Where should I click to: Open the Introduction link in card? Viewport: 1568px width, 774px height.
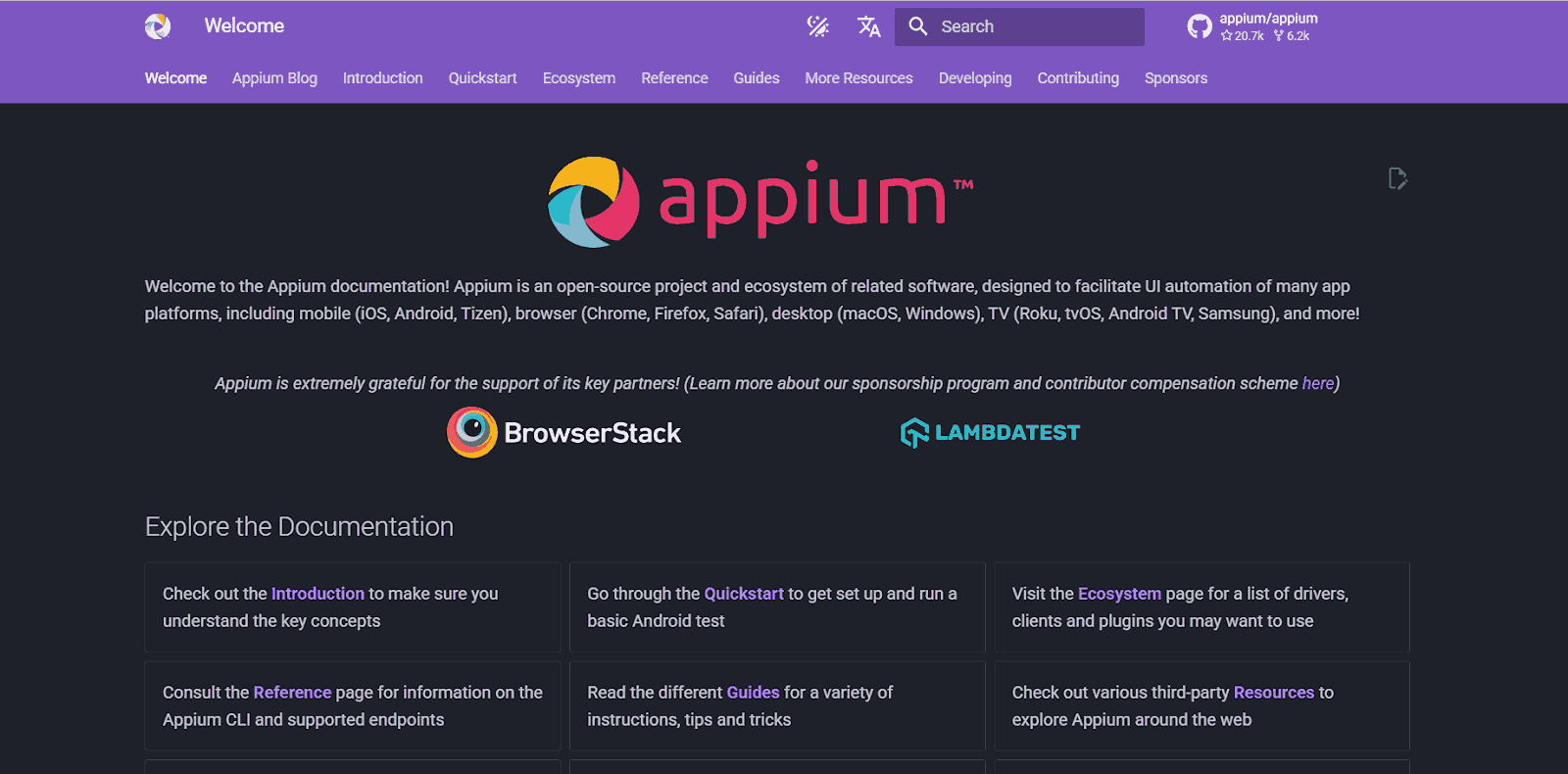318,594
